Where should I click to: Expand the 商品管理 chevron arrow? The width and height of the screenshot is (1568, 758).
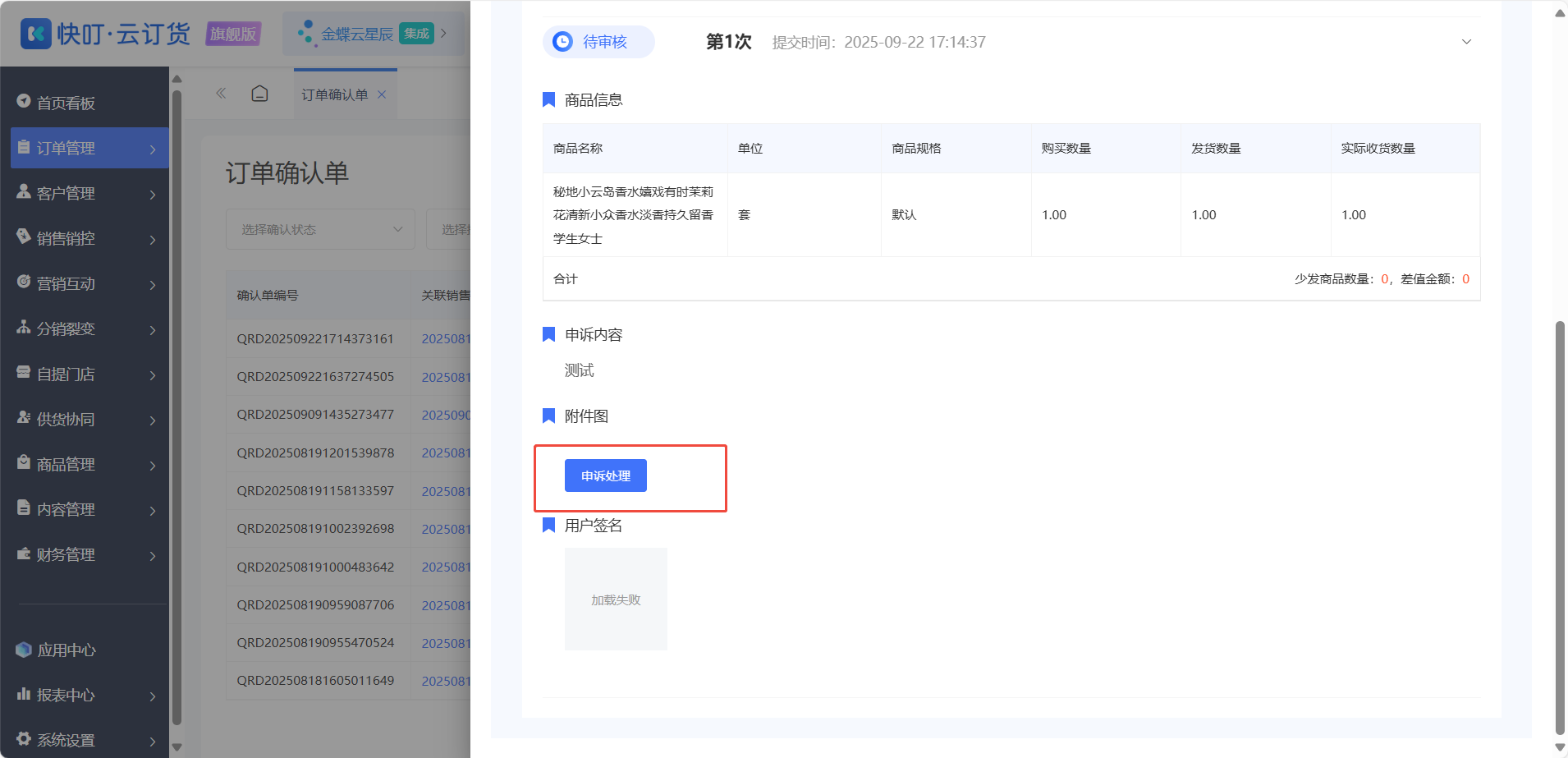pyautogui.click(x=153, y=465)
